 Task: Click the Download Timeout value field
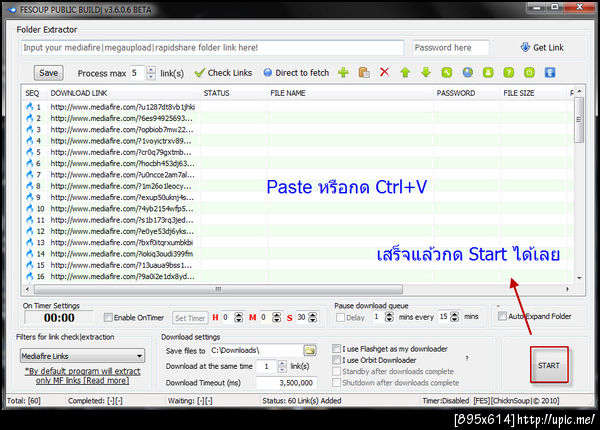pyautogui.click(x=286, y=383)
